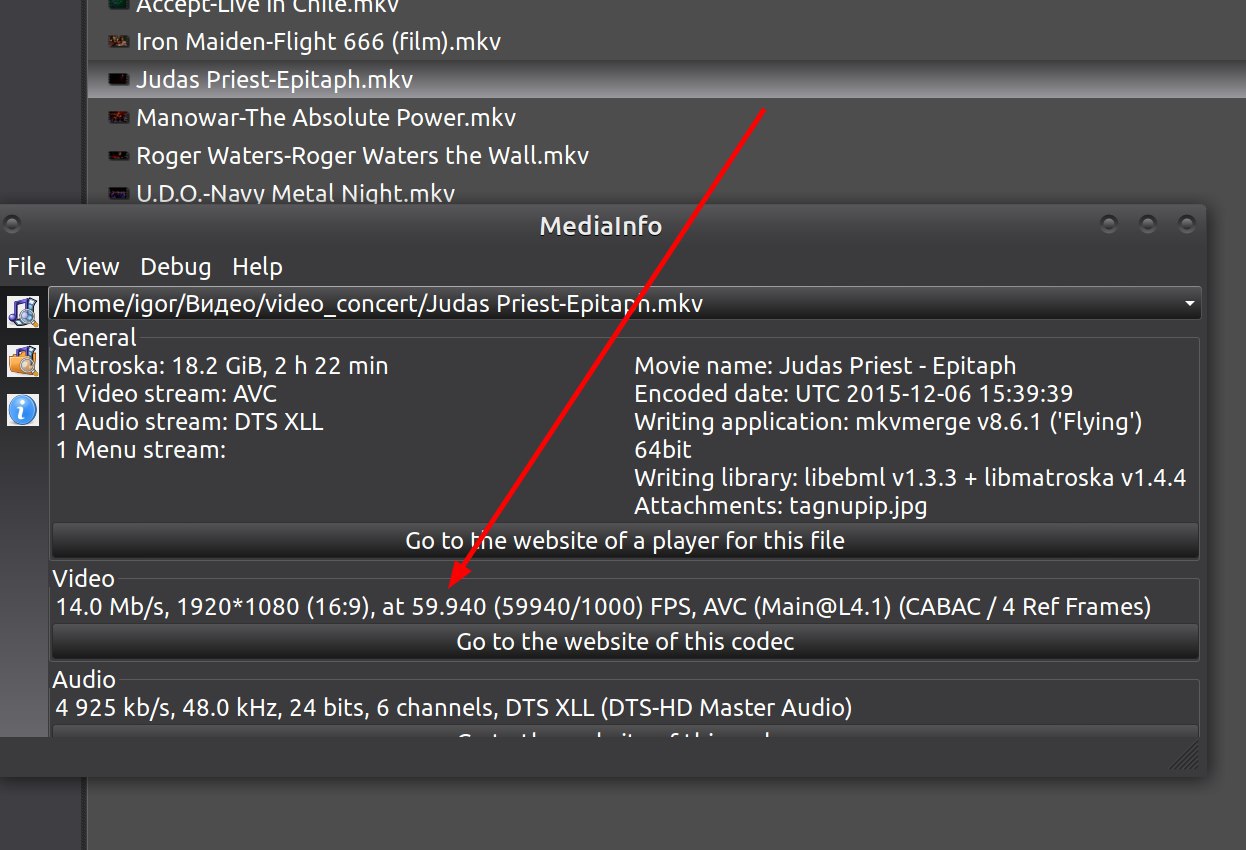
Task: Click the '1 Menu stream:' line
Action: click(x=141, y=450)
